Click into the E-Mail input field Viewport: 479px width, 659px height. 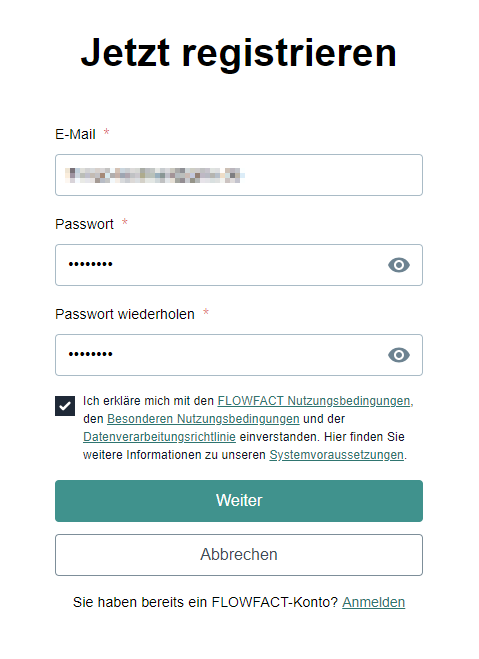(x=239, y=175)
